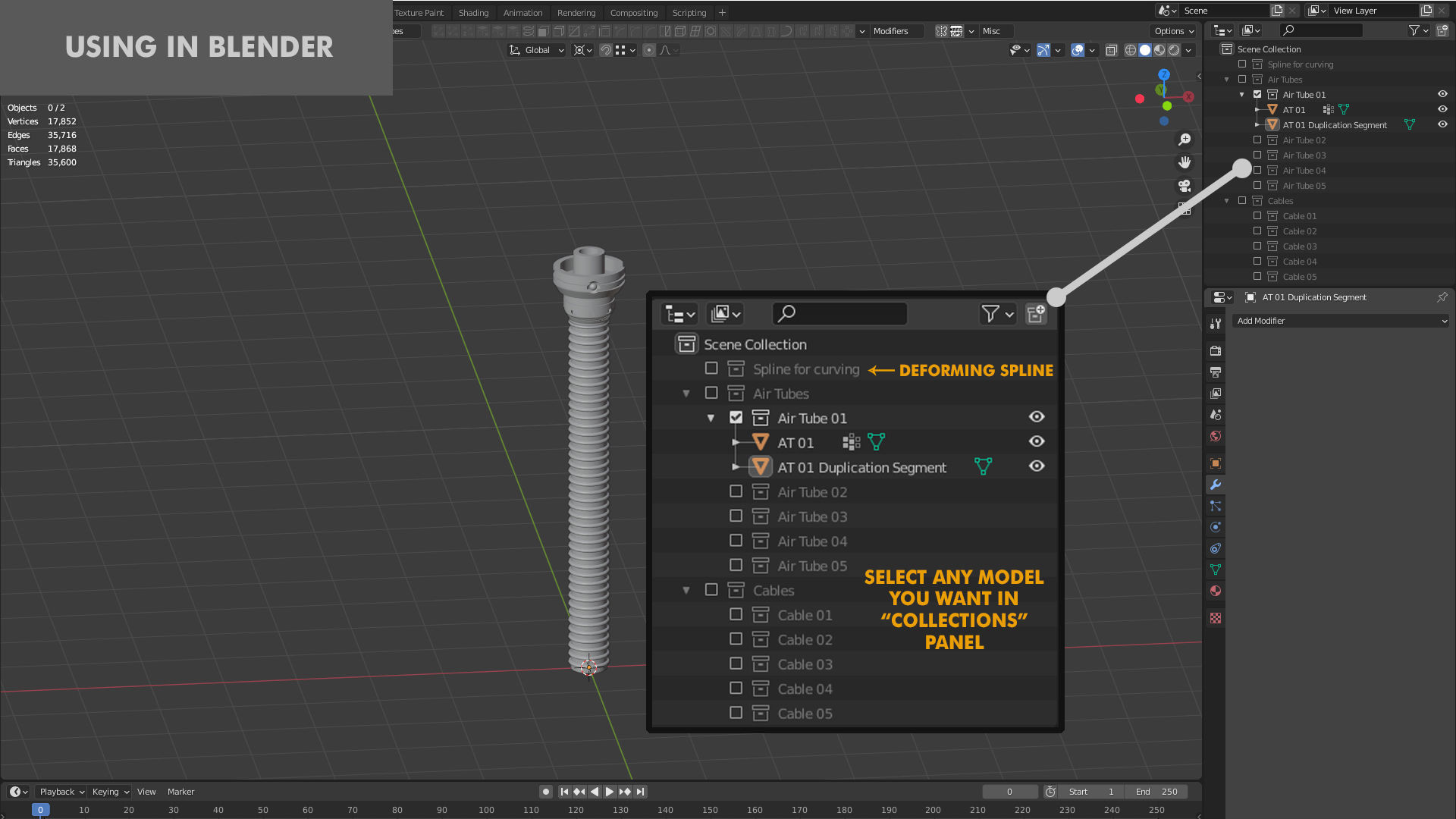Open the View Layer properties tab
This screenshot has height=819, width=1456.
tap(1216, 394)
